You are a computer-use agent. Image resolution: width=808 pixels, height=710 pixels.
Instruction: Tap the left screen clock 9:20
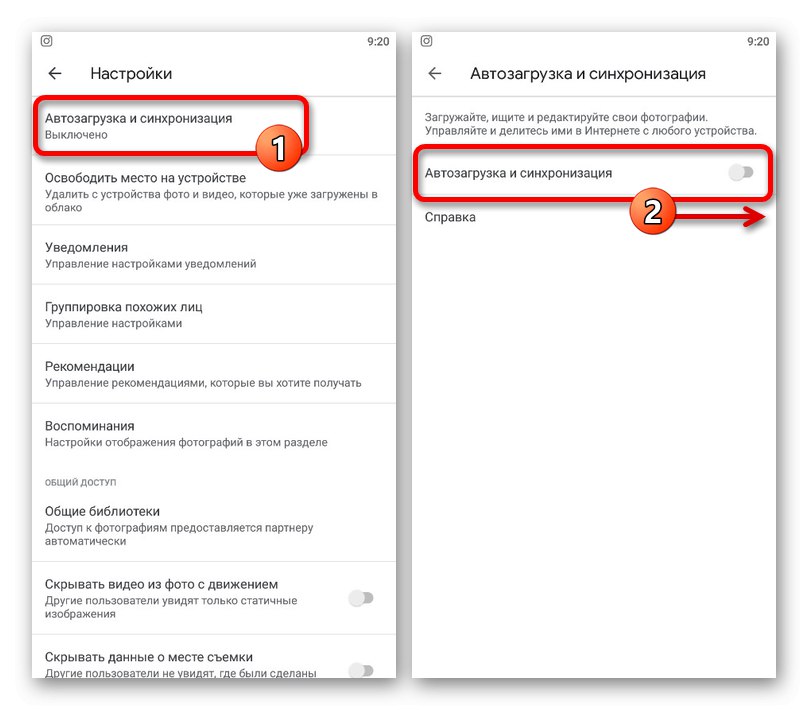pyautogui.click(x=378, y=41)
